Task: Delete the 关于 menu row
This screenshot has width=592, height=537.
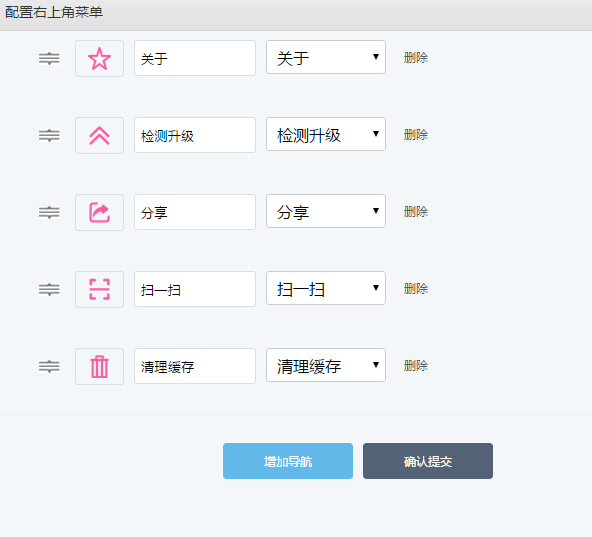Action: (416, 58)
